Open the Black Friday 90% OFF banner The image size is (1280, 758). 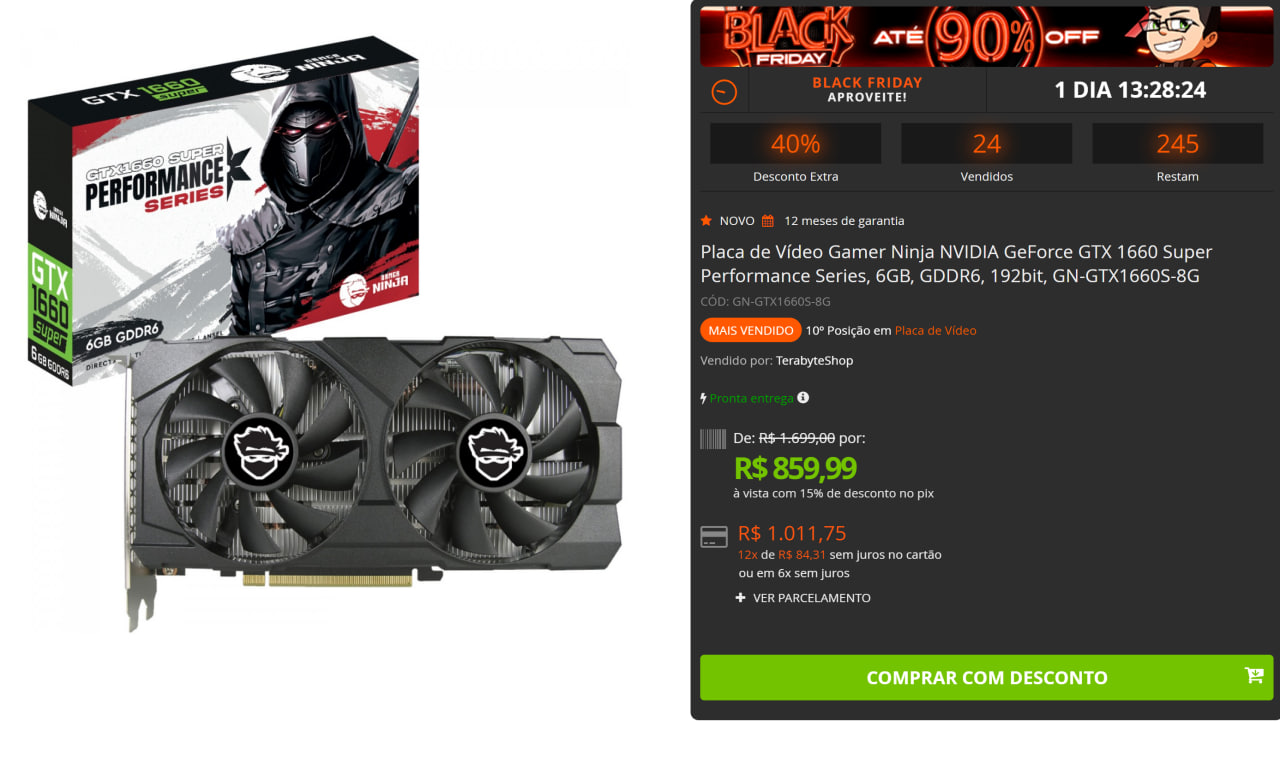click(986, 36)
